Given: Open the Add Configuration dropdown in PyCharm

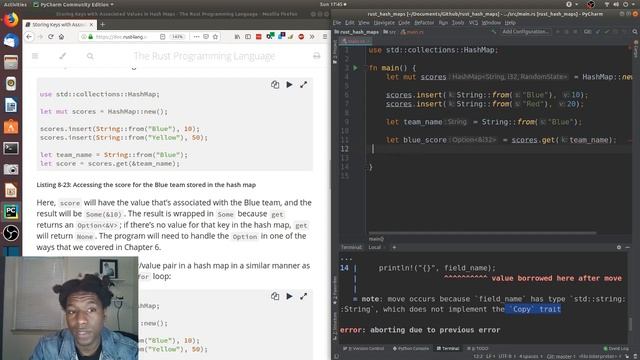Looking at the screenshot, I should click(525, 31).
